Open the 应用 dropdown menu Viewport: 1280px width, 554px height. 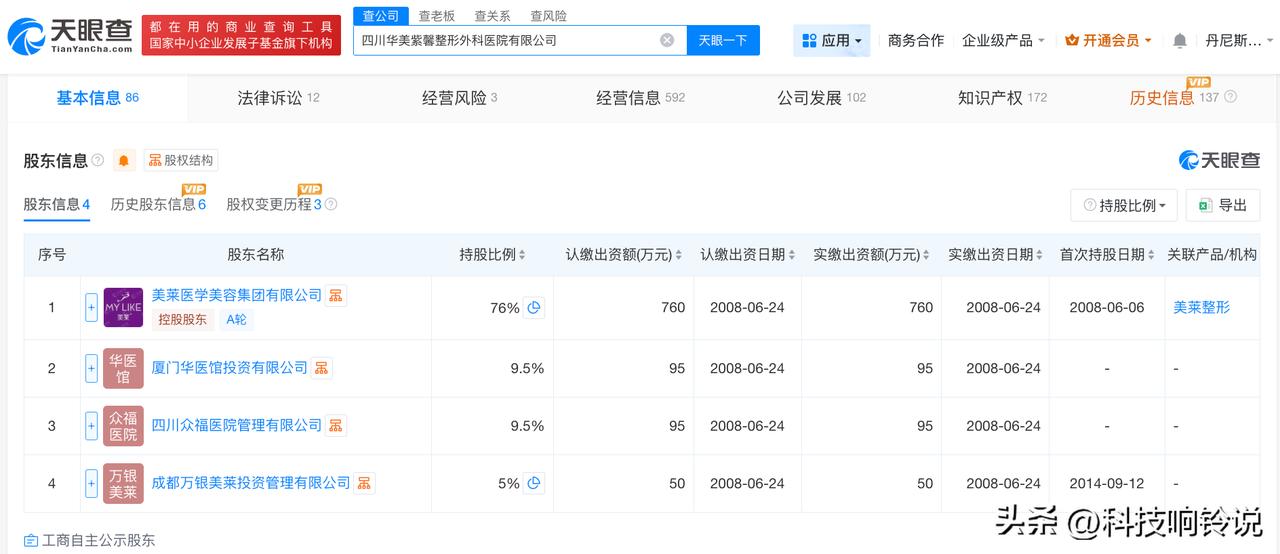pos(832,40)
